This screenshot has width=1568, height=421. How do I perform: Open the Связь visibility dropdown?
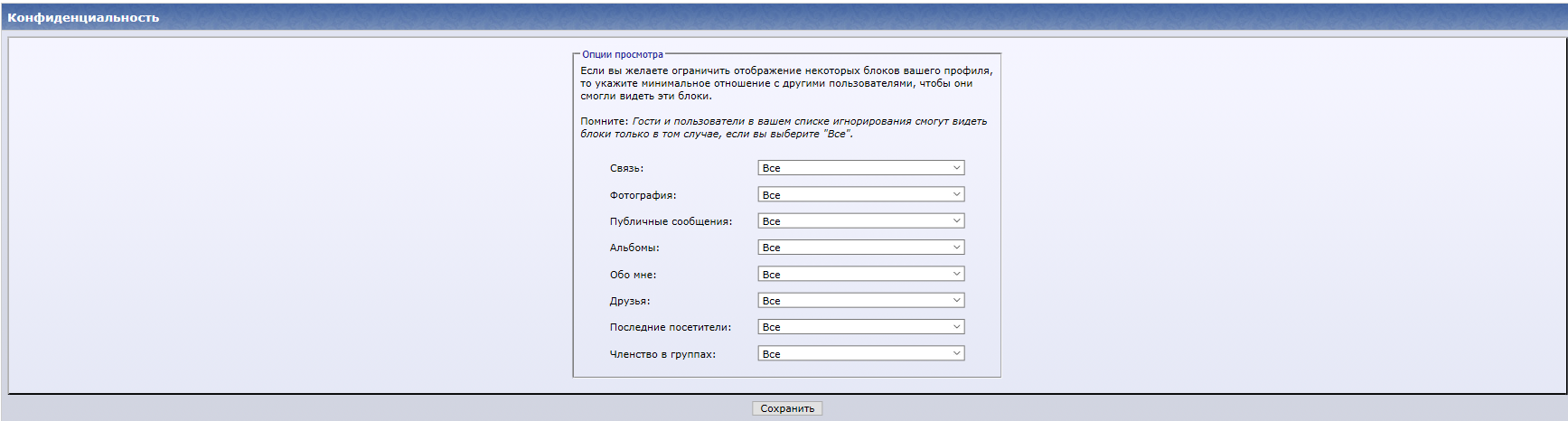(x=860, y=168)
